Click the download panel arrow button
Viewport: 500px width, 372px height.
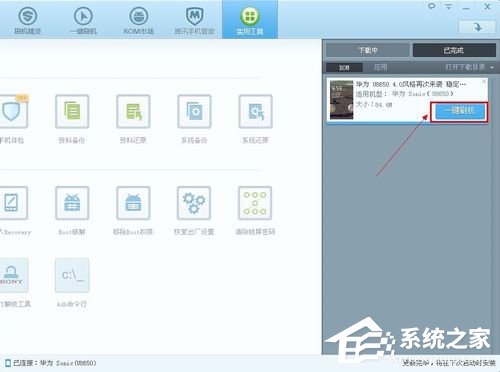coord(477,27)
